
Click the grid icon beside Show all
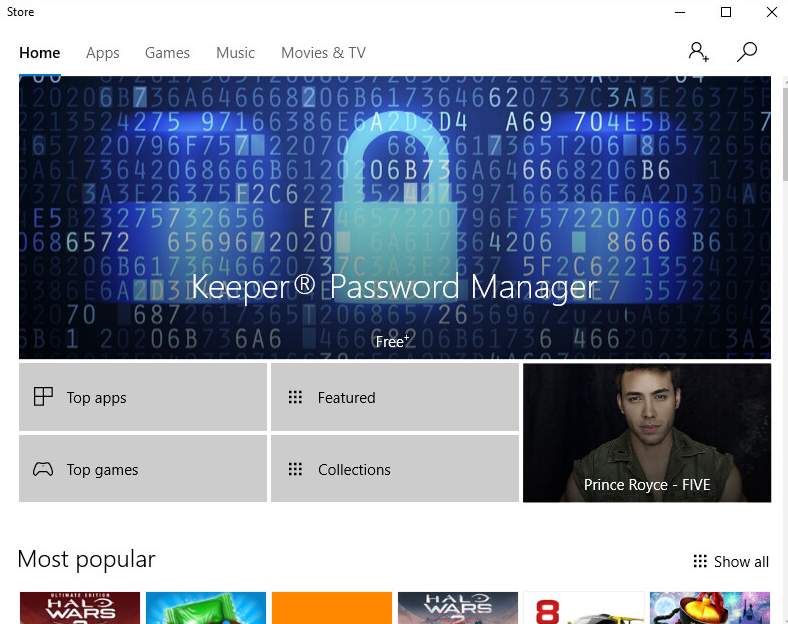tap(700, 562)
